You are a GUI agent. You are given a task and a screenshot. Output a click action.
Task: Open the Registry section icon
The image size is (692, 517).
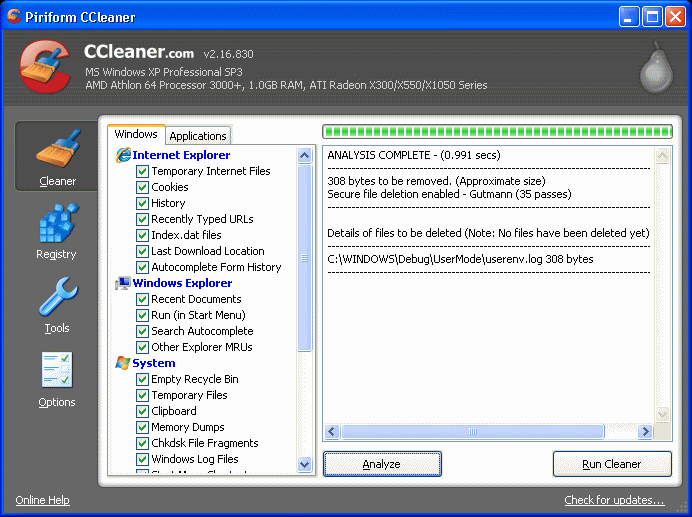coord(58,223)
